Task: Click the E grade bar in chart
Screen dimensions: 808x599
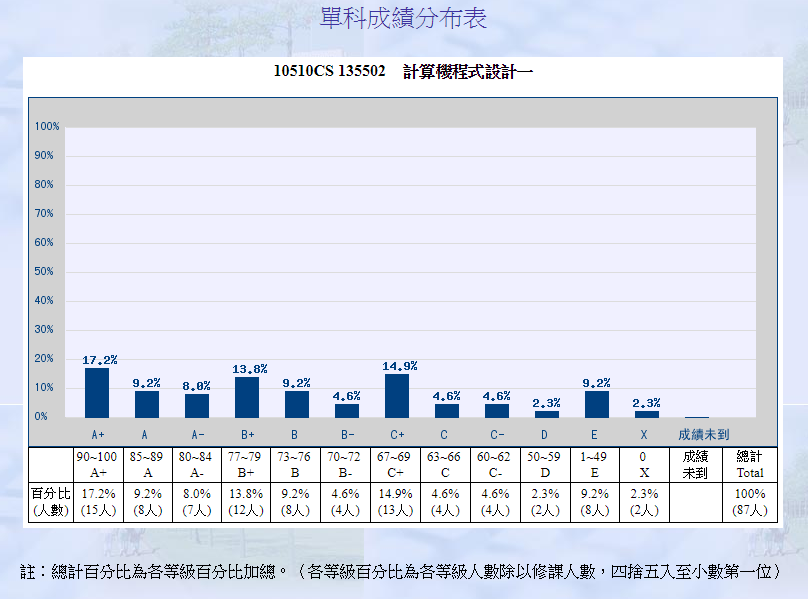Action: pos(597,403)
